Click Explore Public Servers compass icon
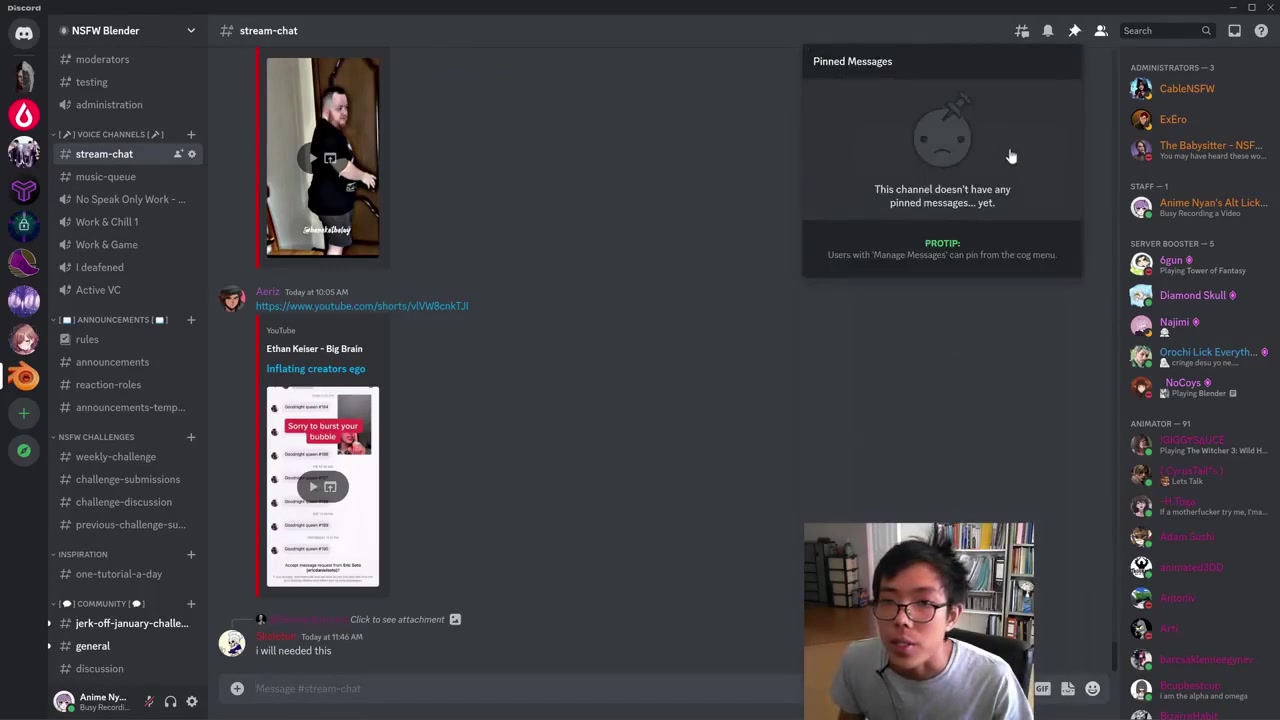The width and height of the screenshot is (1280, 720). tap(24, 451)
